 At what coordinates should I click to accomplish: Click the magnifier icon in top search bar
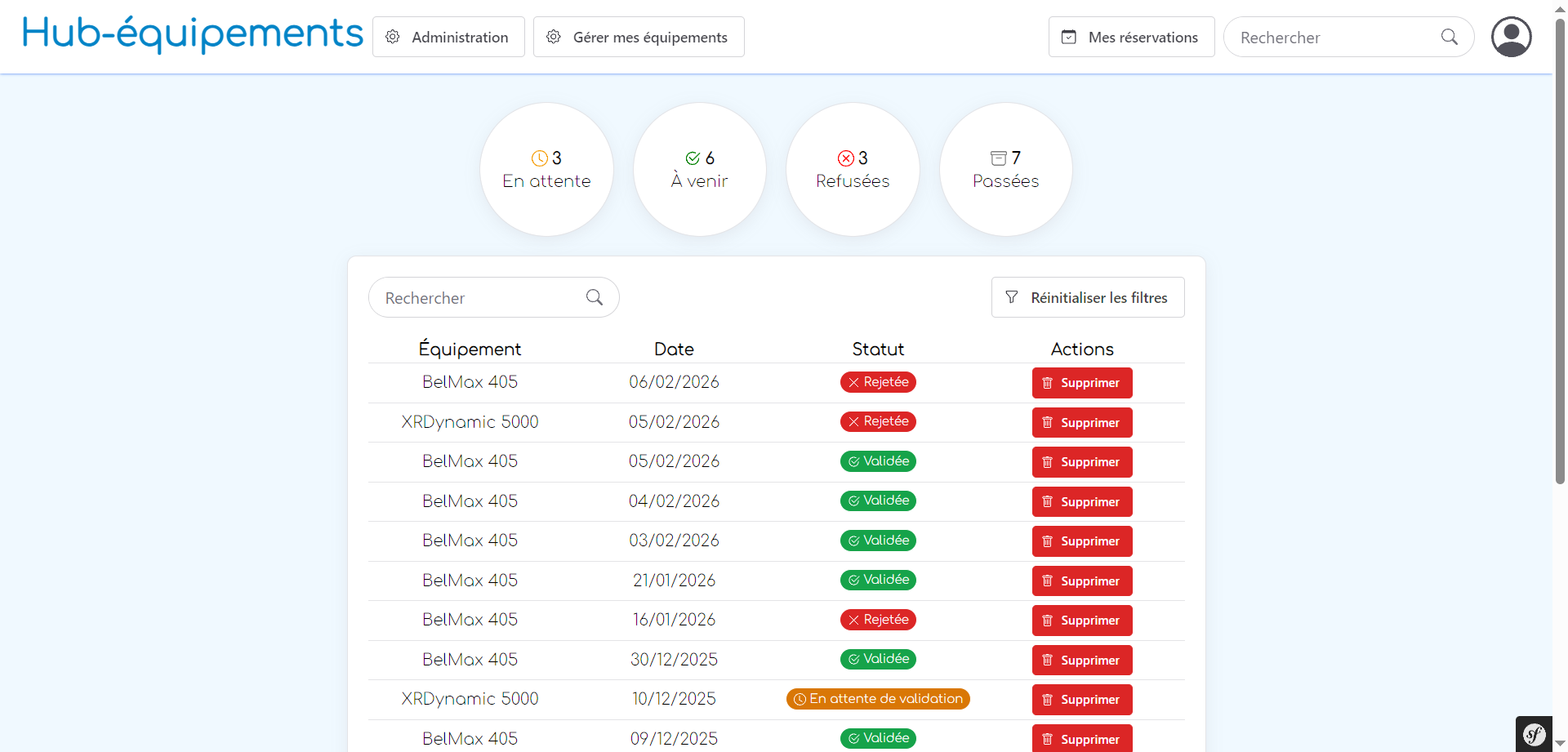[x=1449, y=37]
